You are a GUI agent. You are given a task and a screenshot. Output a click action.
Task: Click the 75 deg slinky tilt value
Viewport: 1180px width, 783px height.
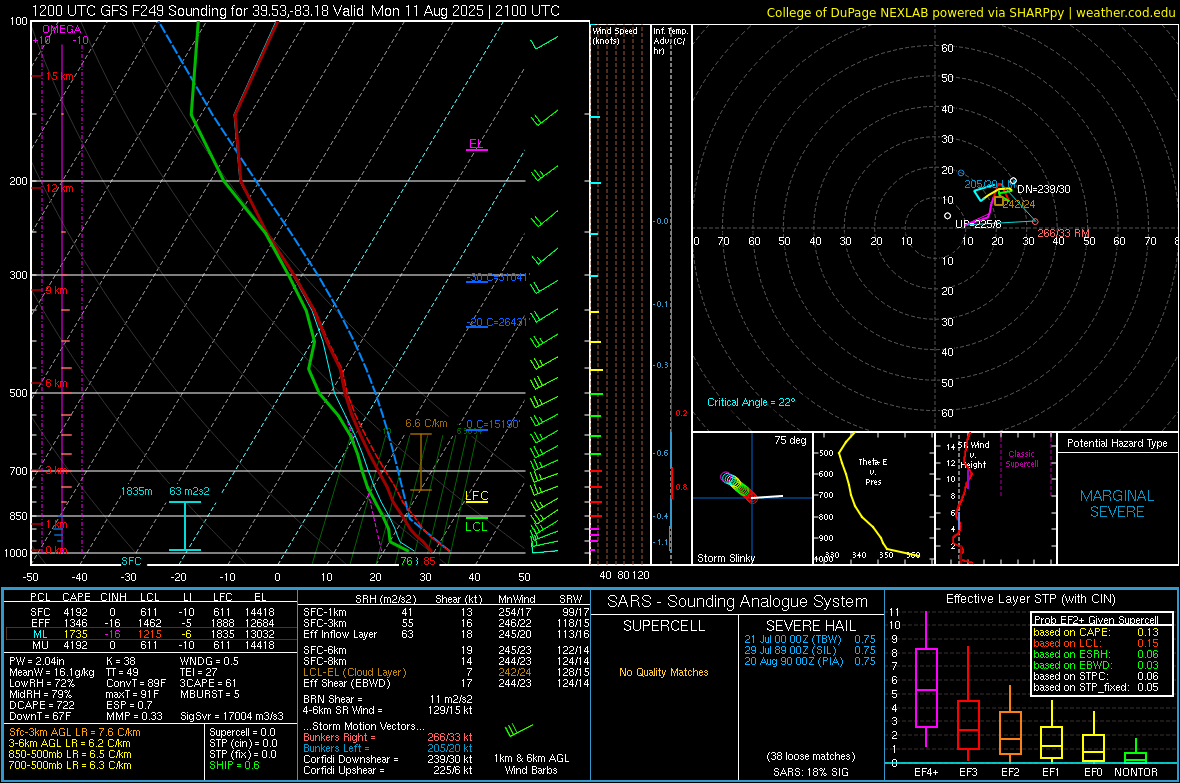(x=790, y=440)
